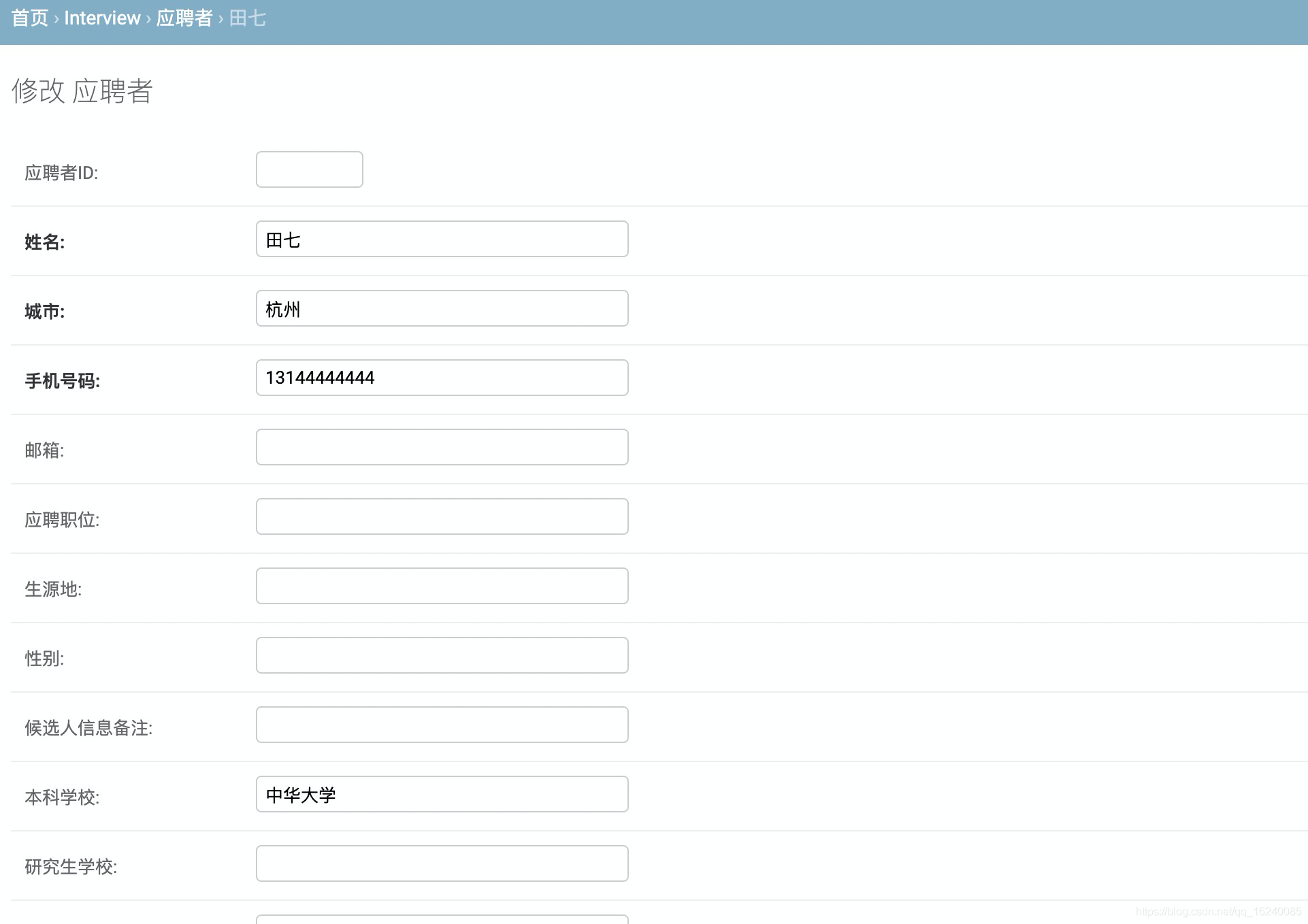Click the 本科学校 field label
The height and width of the screenshot is (924, 1308).
(62, 797)
